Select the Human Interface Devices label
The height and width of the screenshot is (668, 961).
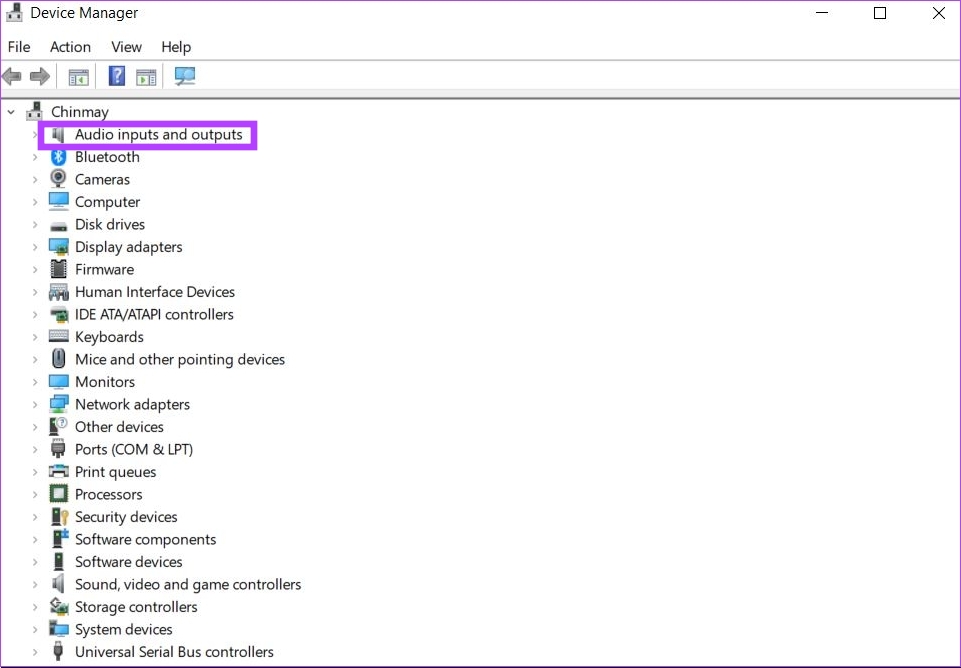[x=155, y=292]
